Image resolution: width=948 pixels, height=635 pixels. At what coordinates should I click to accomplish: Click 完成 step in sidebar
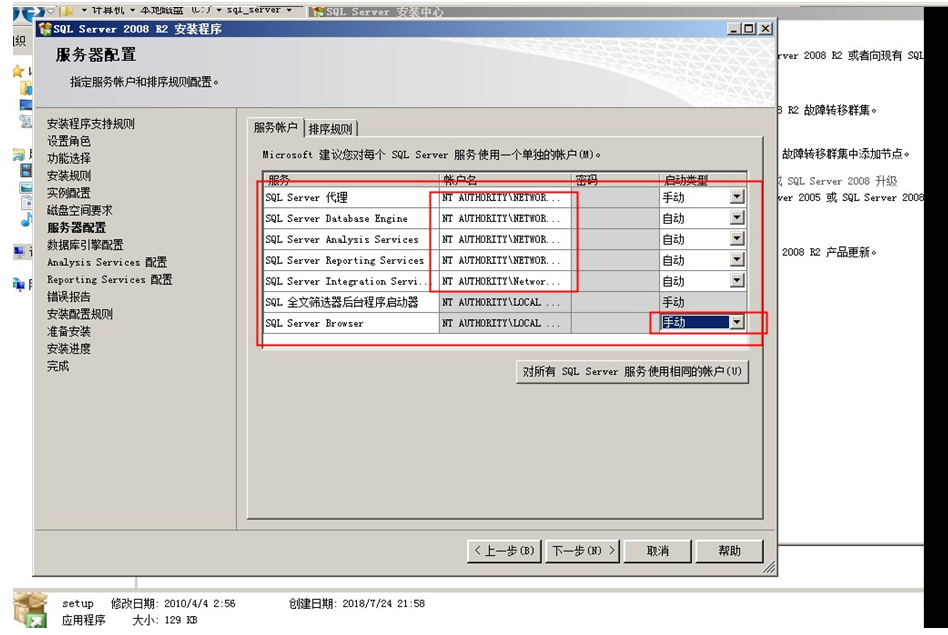[58, 366]
